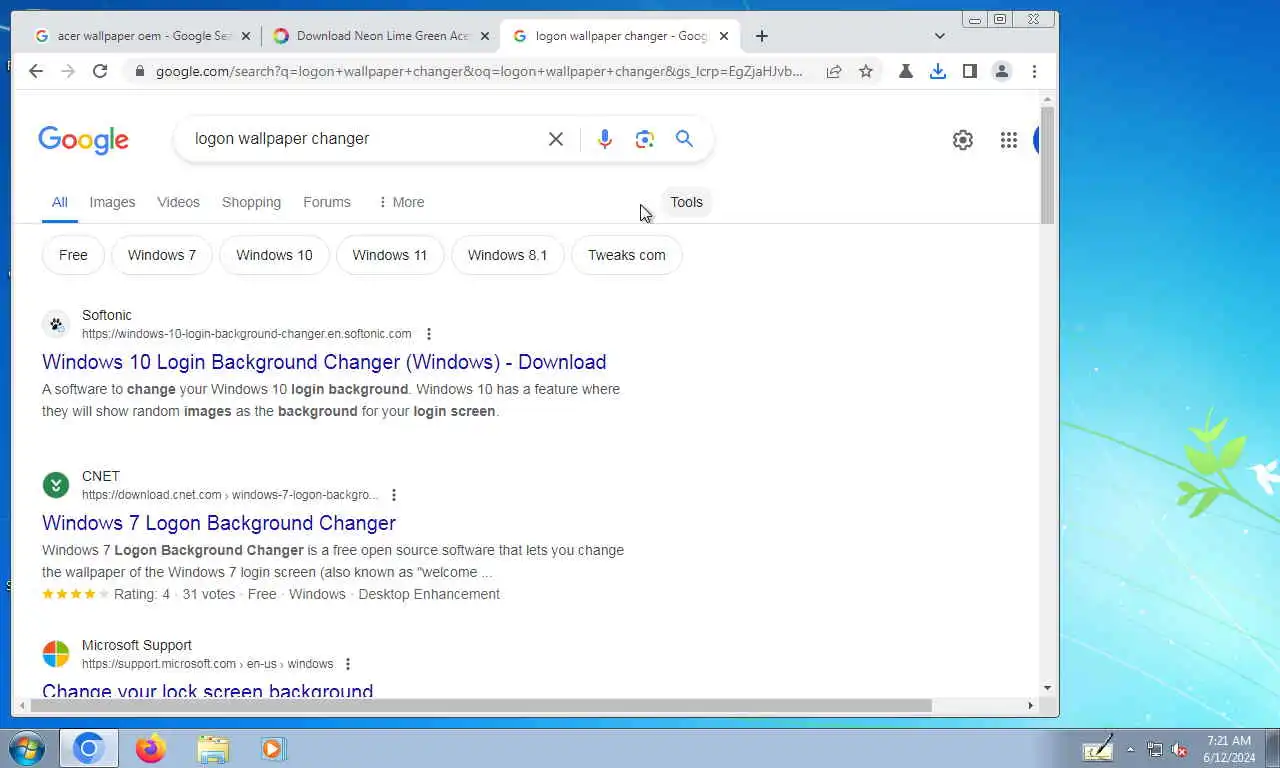Apply the Tweaks com filter chip
Image resolution: width=1280 pixels, height=768 pixels.
[x=627, y=255]
